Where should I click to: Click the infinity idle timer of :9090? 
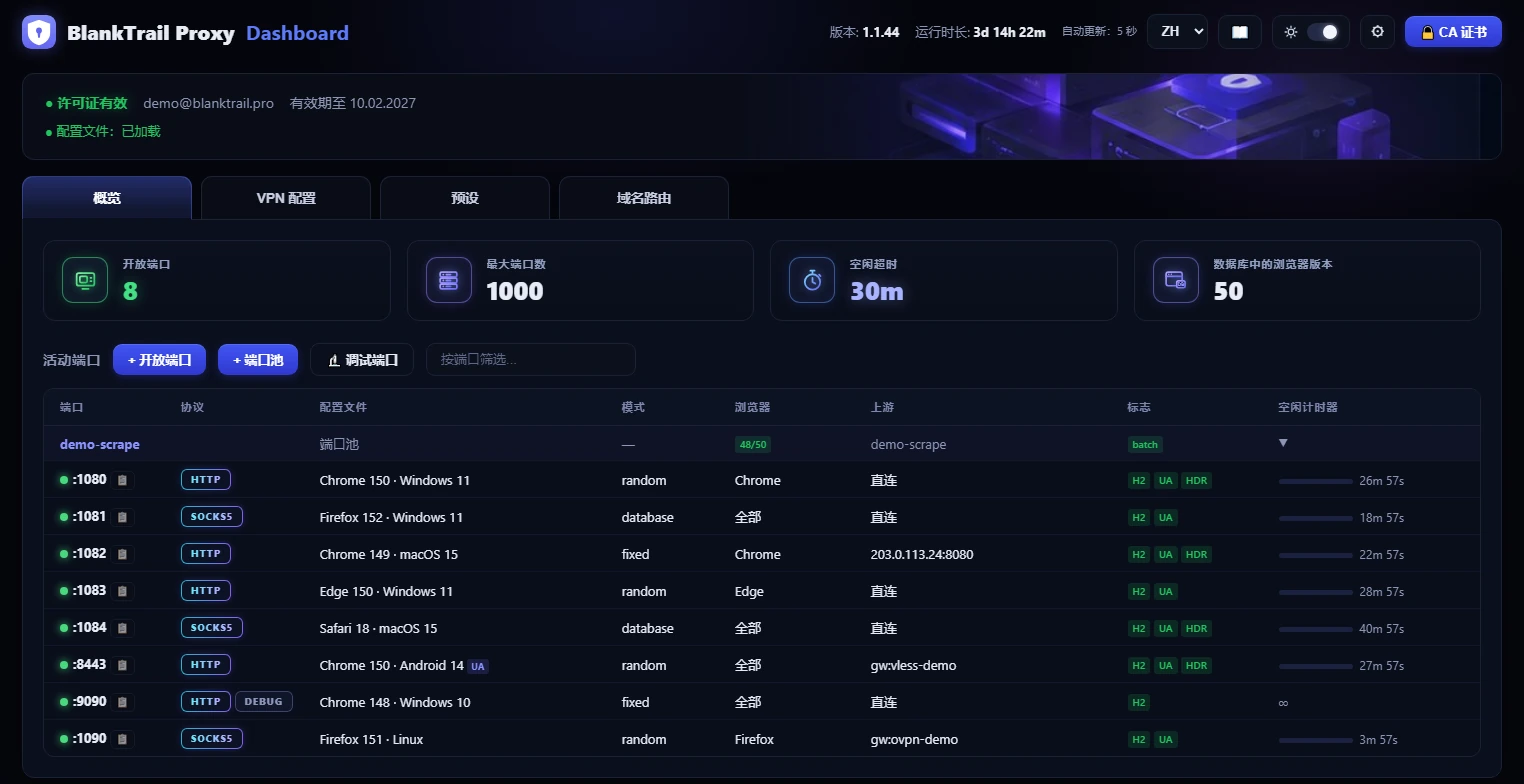pyautogui.click(x=1283, y=703)
